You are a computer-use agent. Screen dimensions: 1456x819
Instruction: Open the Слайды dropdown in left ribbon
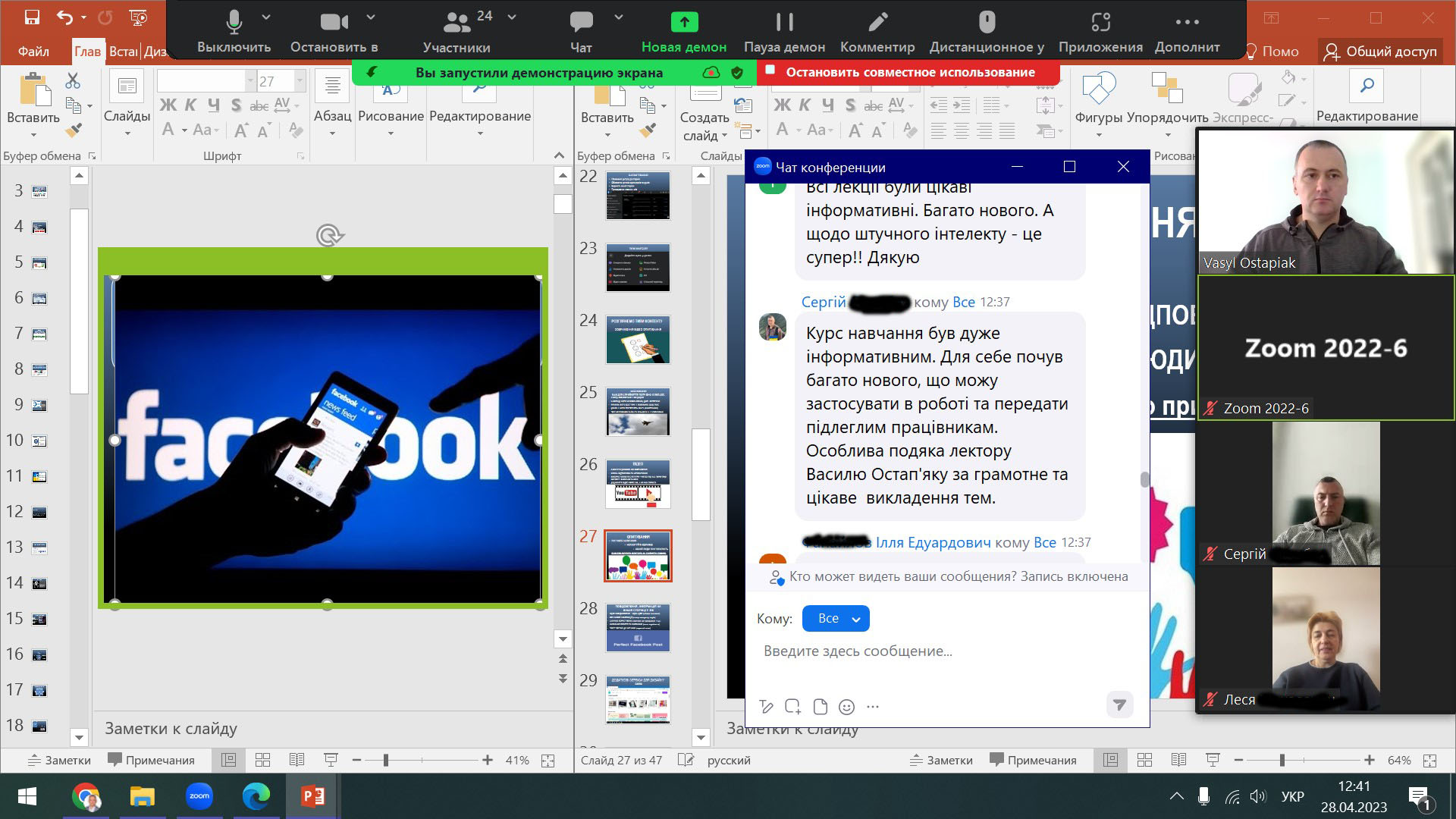(x=127, y=105)
